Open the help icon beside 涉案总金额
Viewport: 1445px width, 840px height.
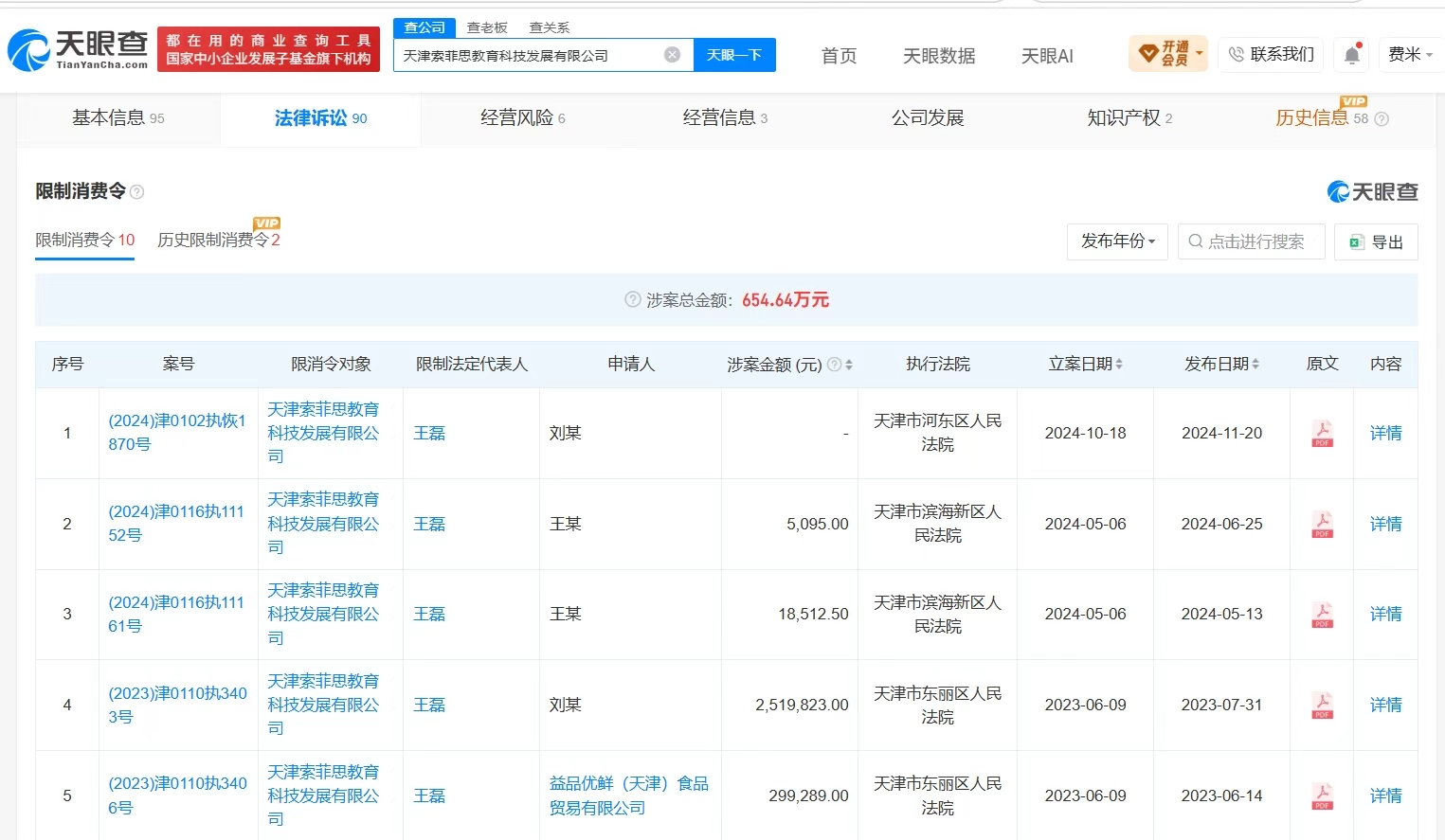[x=633, y=300]
